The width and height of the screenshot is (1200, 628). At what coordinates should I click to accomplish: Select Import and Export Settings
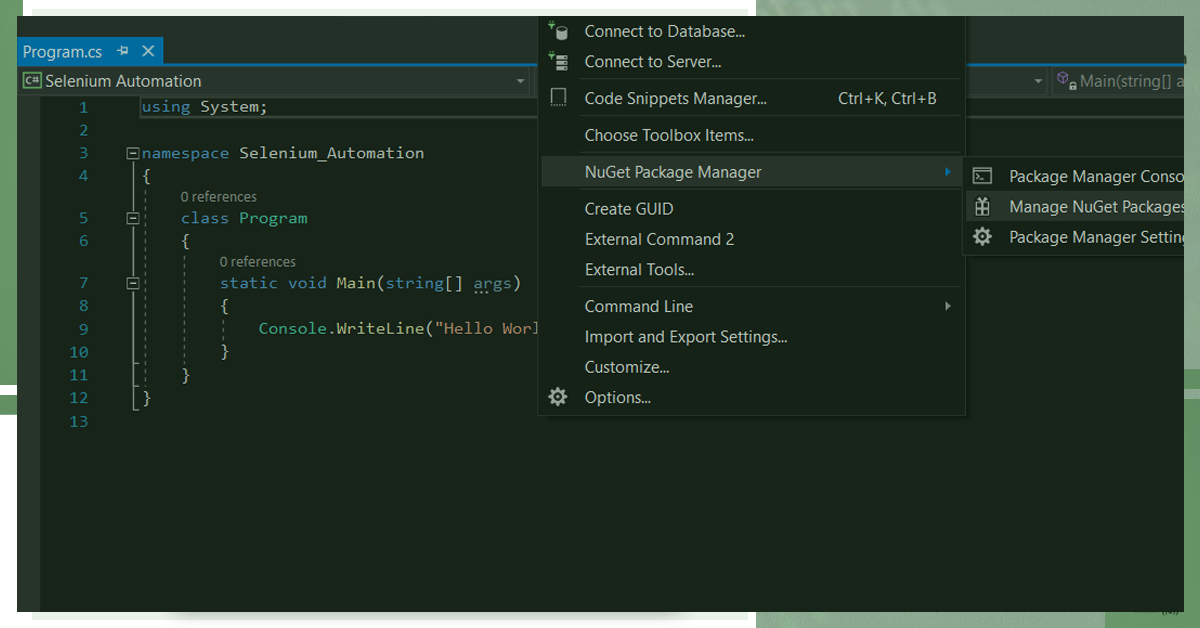click(x=751, y=337)
